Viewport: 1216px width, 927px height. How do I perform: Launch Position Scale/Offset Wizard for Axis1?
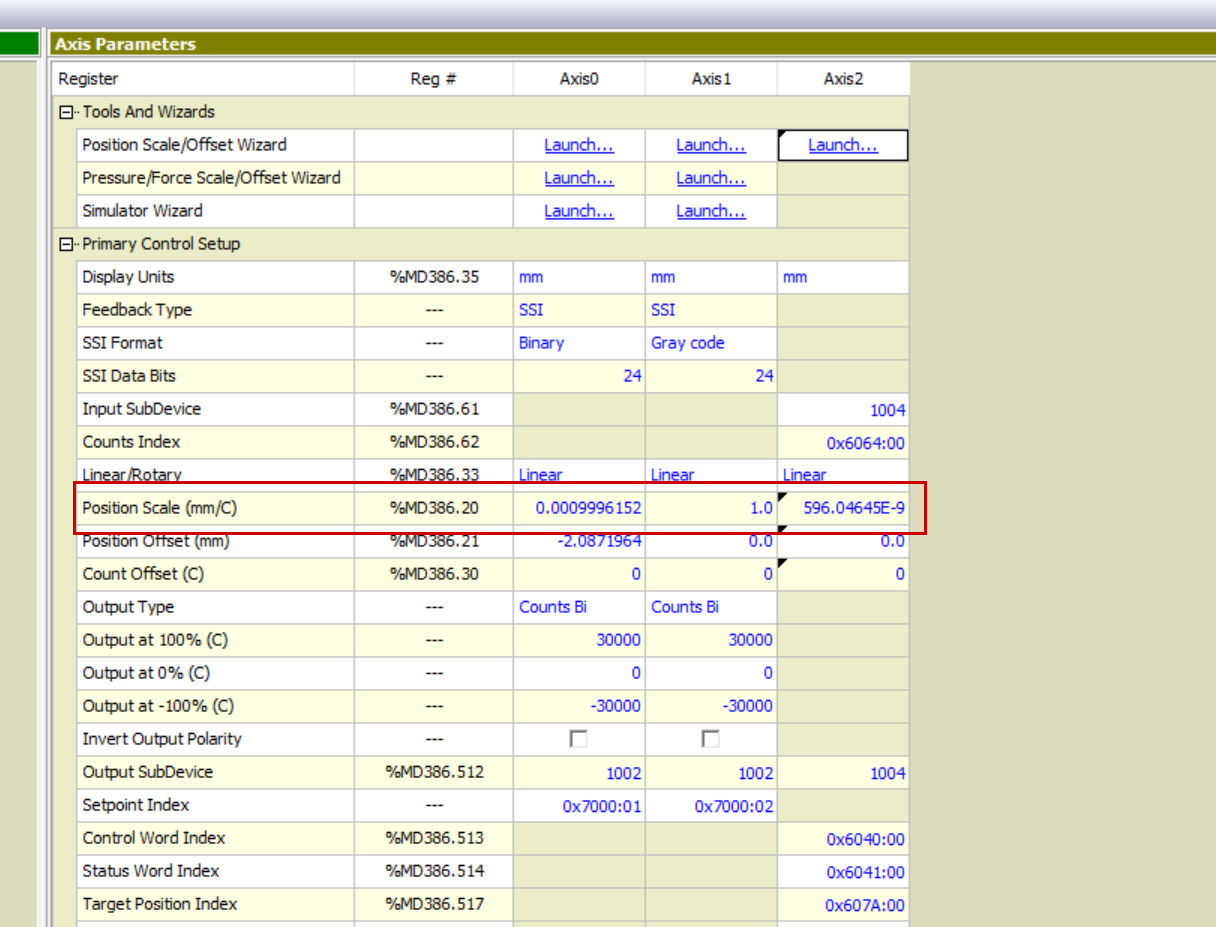pos(711,145)
